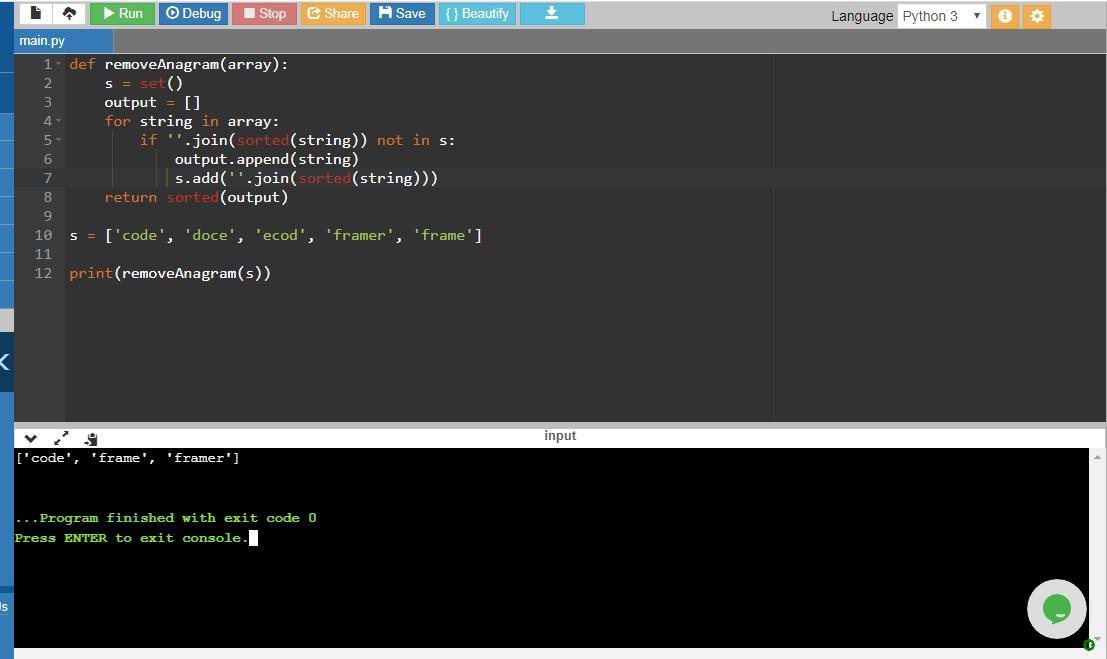Click the copy console output icon
The image size is (1107, 659).
pyautogui.click(x=91, y=438)
